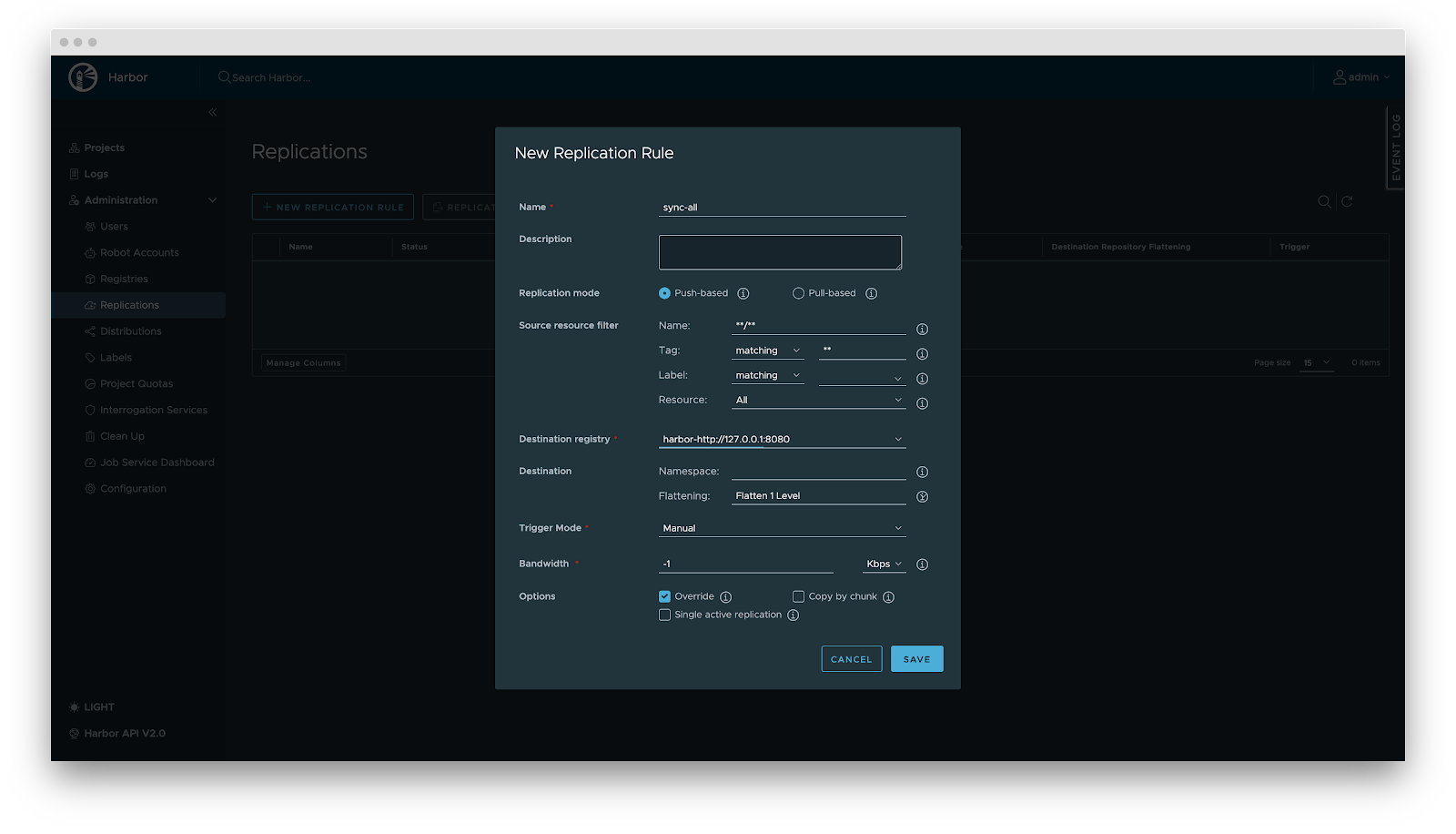Open the Trigger Mode dropdown

(782, 528)
